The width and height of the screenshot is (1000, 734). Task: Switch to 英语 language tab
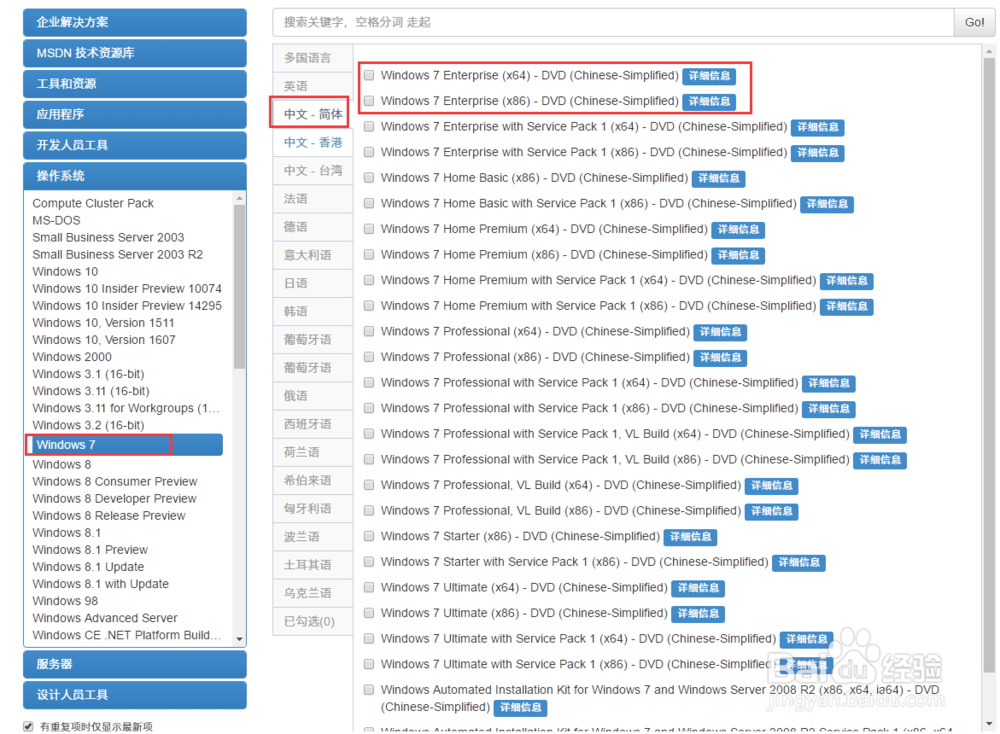click(x=312, y=86)
